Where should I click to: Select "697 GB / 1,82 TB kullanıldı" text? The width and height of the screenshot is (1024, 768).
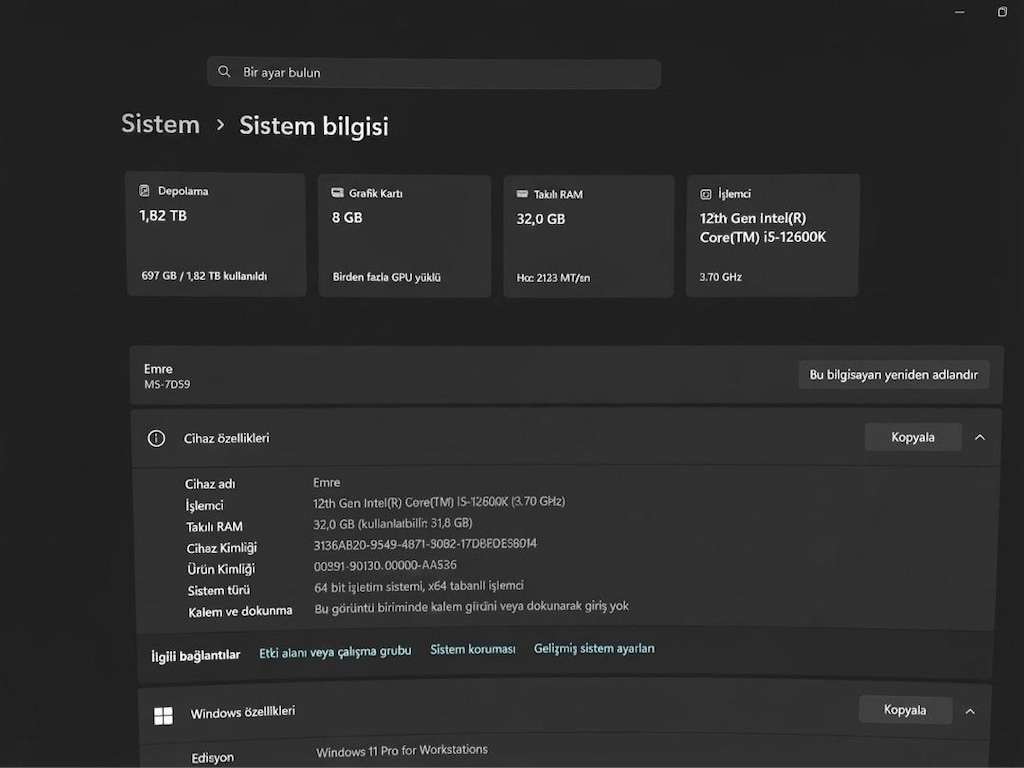(204, 276)
